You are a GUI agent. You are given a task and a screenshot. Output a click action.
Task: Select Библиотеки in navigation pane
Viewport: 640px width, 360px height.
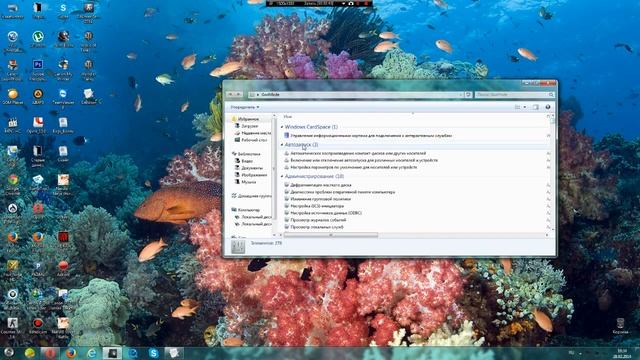[246, 154]
